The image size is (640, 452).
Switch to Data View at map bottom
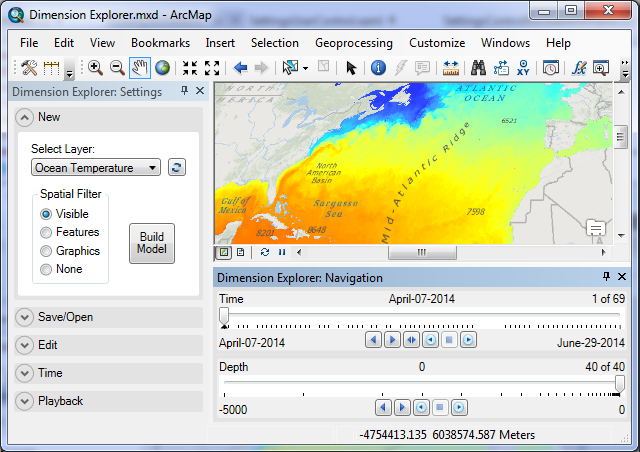(224, 252)
